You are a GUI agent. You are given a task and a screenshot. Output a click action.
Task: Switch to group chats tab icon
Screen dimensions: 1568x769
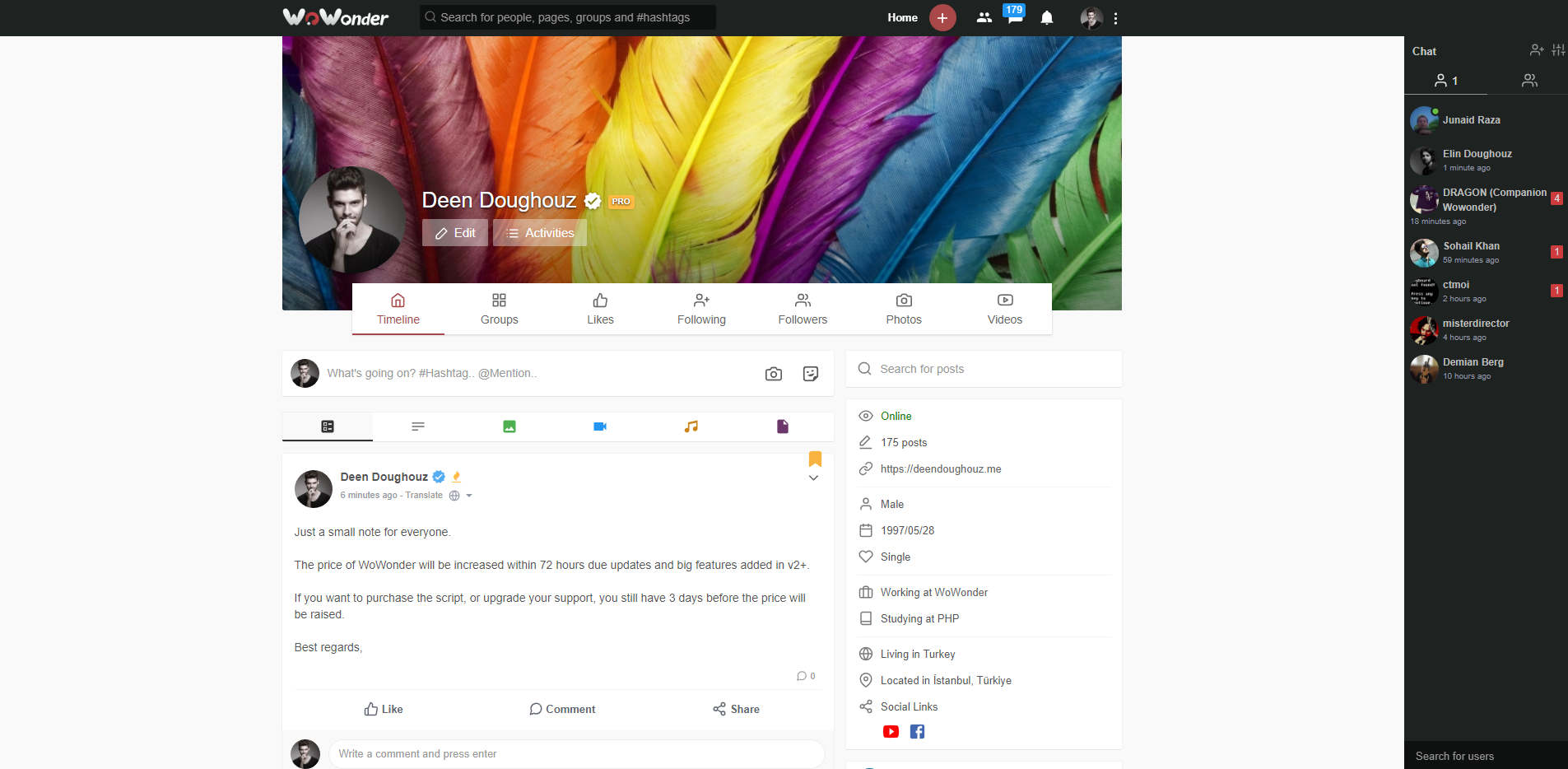coord(1529,80)
